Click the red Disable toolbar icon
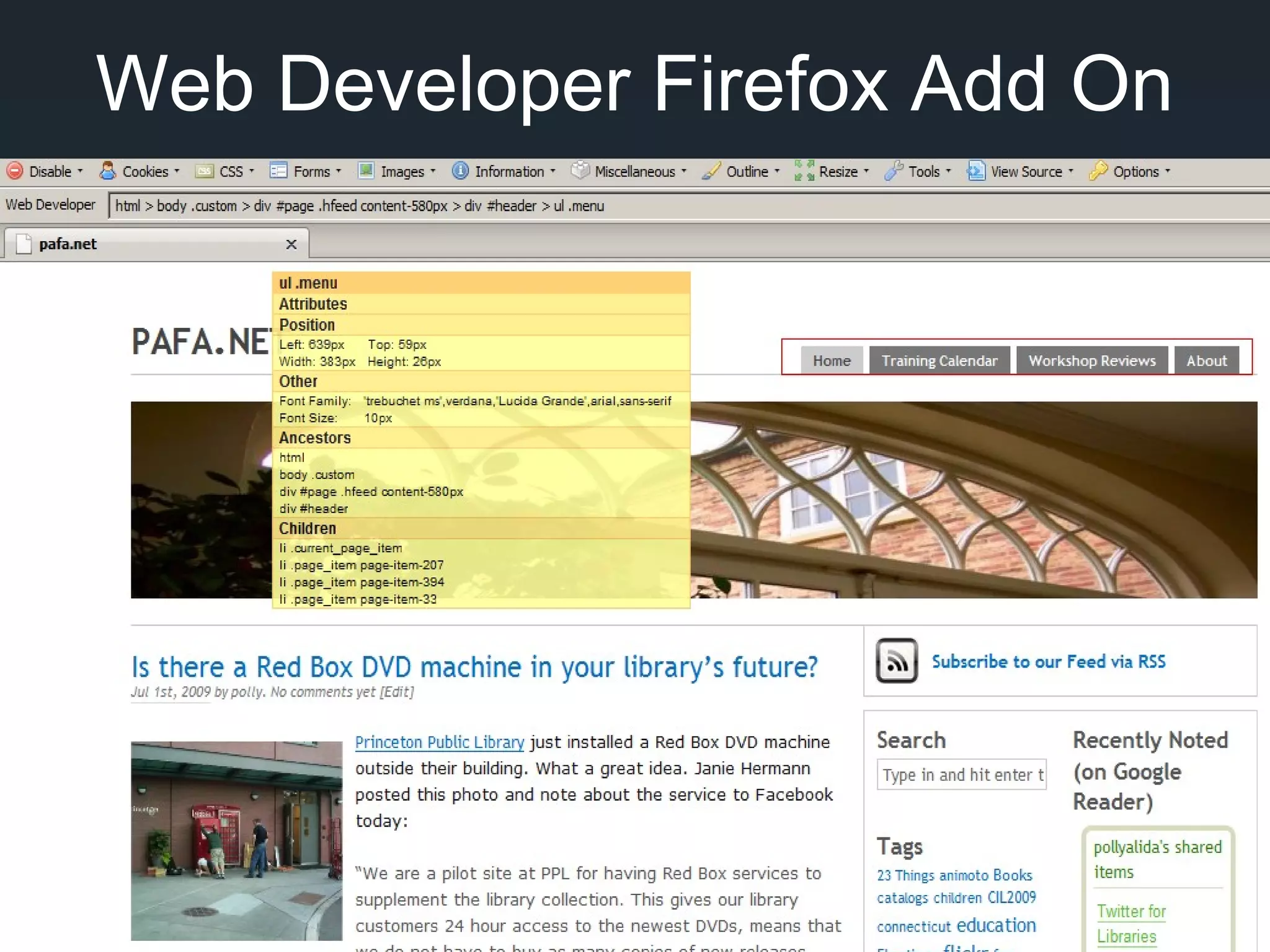 coord(15,171)
